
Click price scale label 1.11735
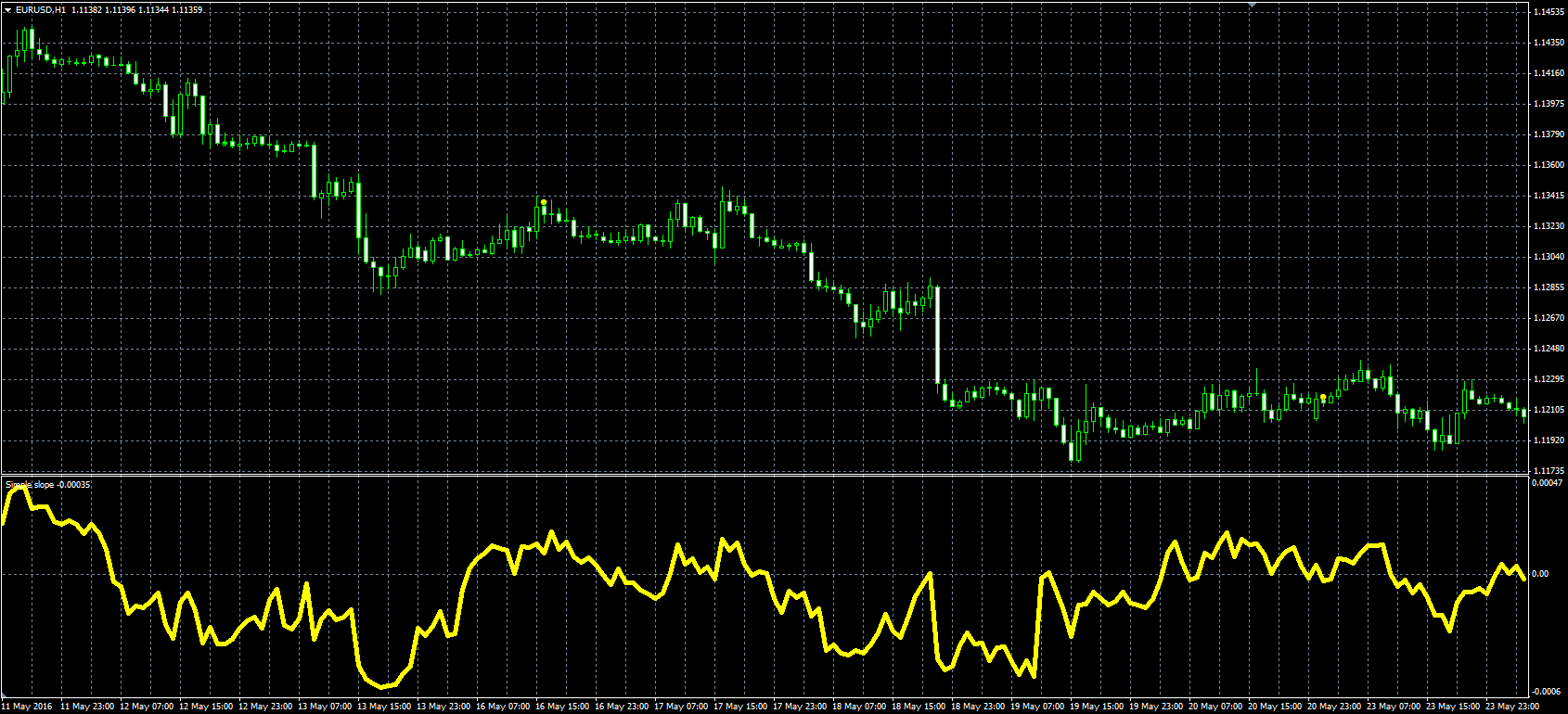(x=1549, y=471)
